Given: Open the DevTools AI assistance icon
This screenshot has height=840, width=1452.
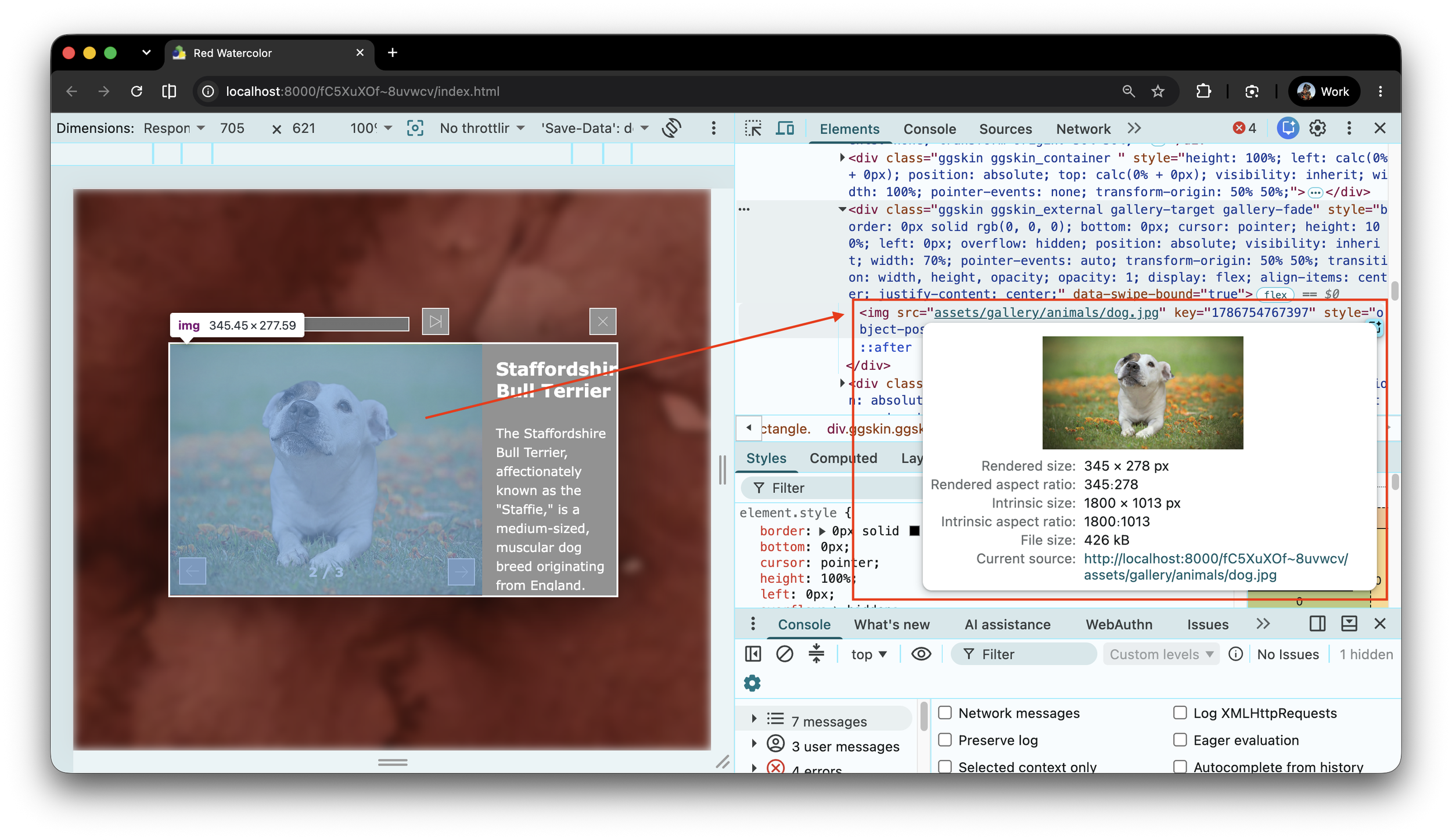Looking at the screenshot, I should click(1288, 128).
